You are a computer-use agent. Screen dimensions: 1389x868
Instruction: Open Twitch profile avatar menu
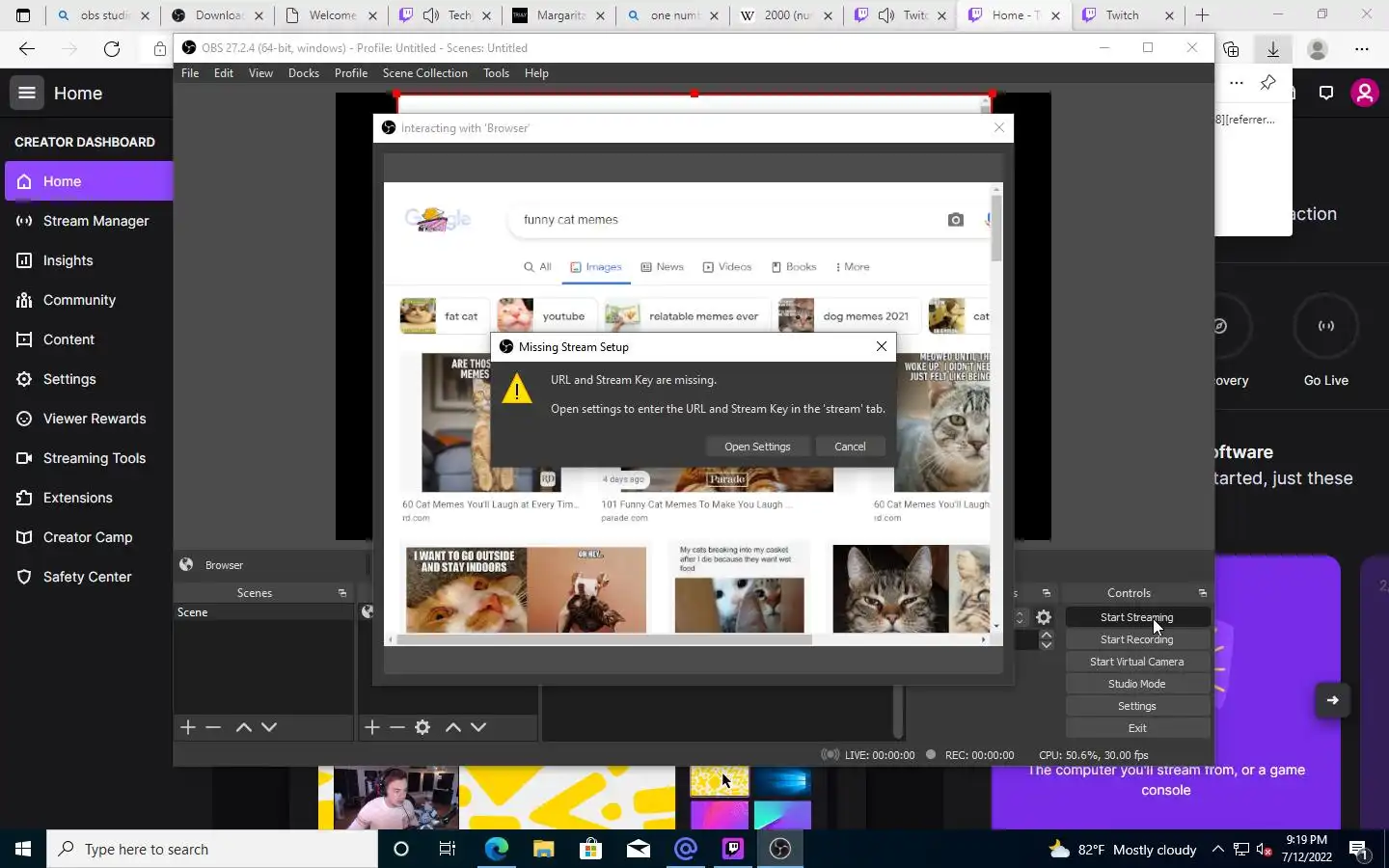click(x=1364, y=93)
